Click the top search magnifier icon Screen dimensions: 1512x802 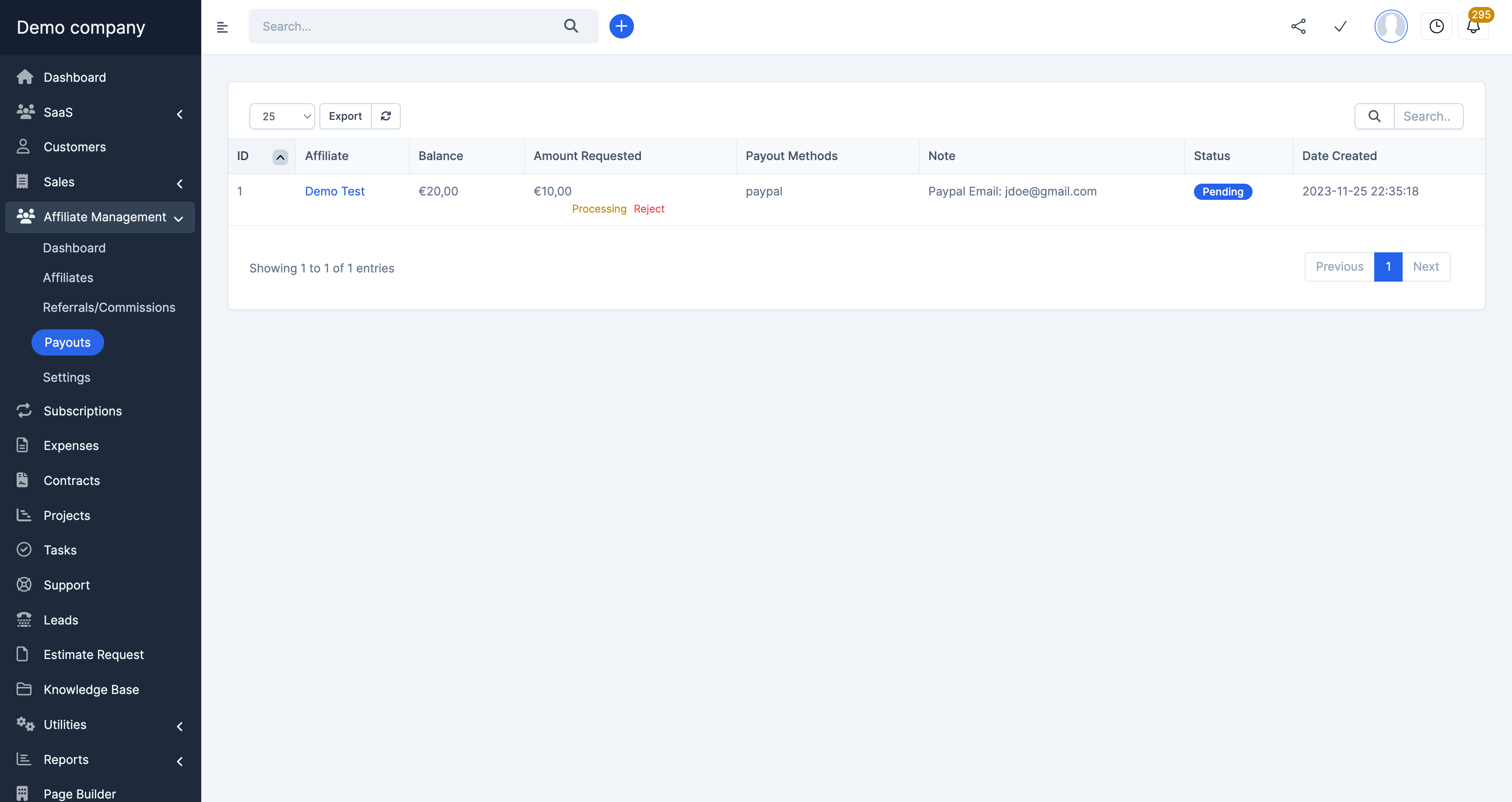[x=570, y=26]
